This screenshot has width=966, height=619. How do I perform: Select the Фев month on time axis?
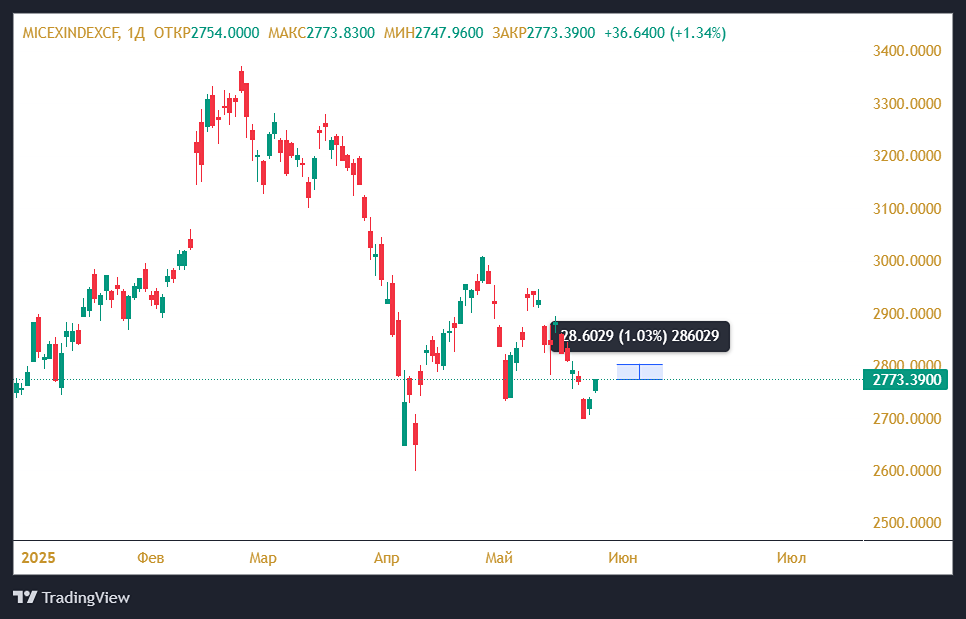point(151,557)
